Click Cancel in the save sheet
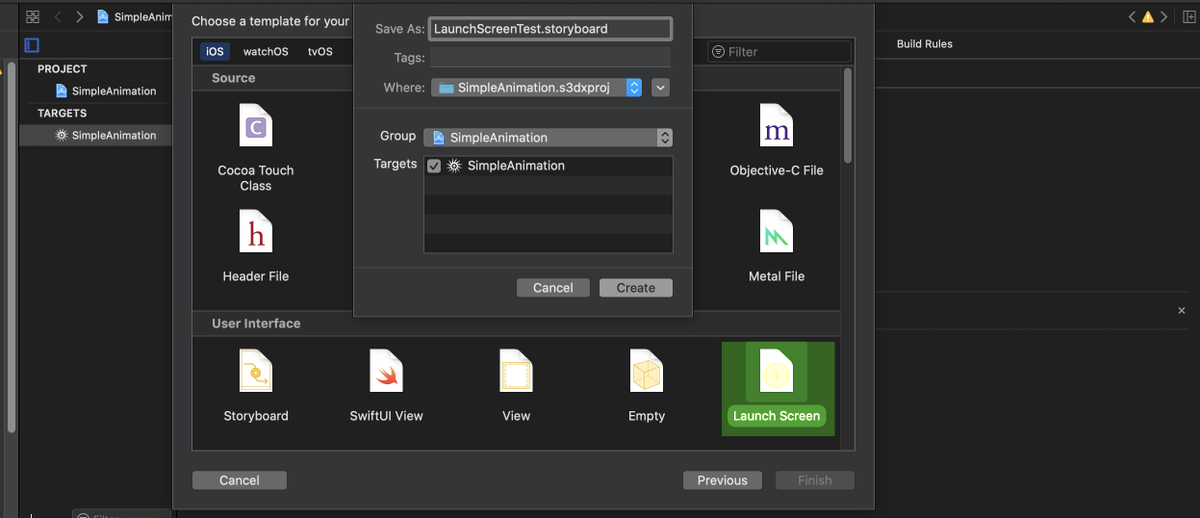The height and width of the screenshot is (518, 1200). [553, 288]
